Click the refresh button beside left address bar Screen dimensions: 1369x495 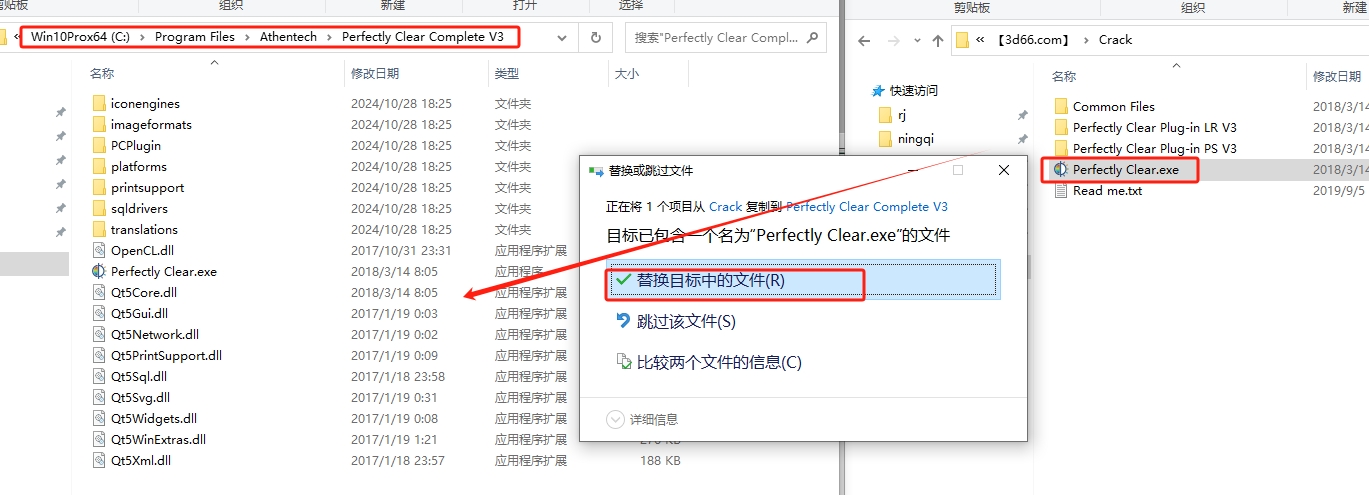pos(595,38)
